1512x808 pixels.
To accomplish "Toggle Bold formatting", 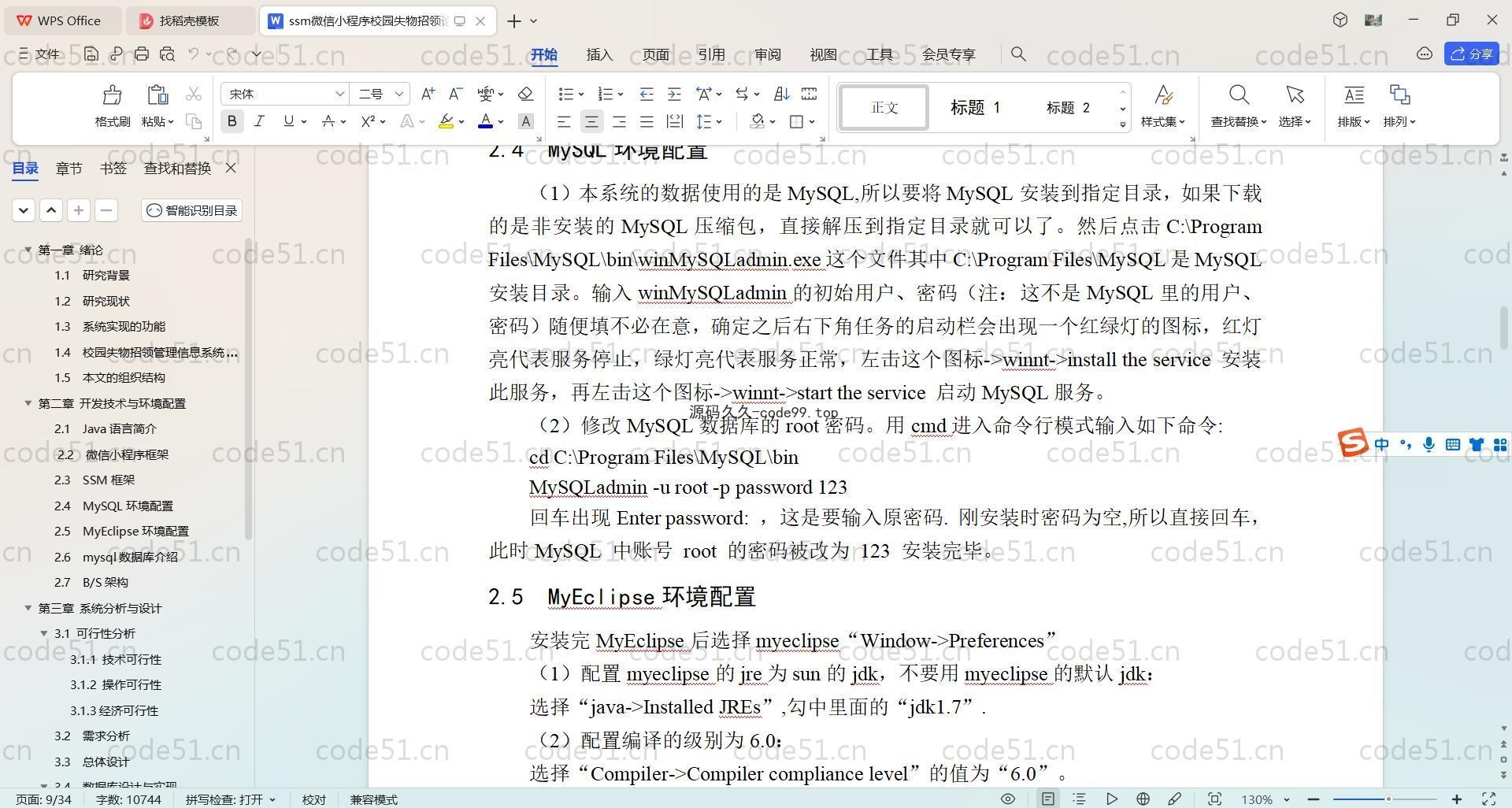I will click(x=232, y=121).
